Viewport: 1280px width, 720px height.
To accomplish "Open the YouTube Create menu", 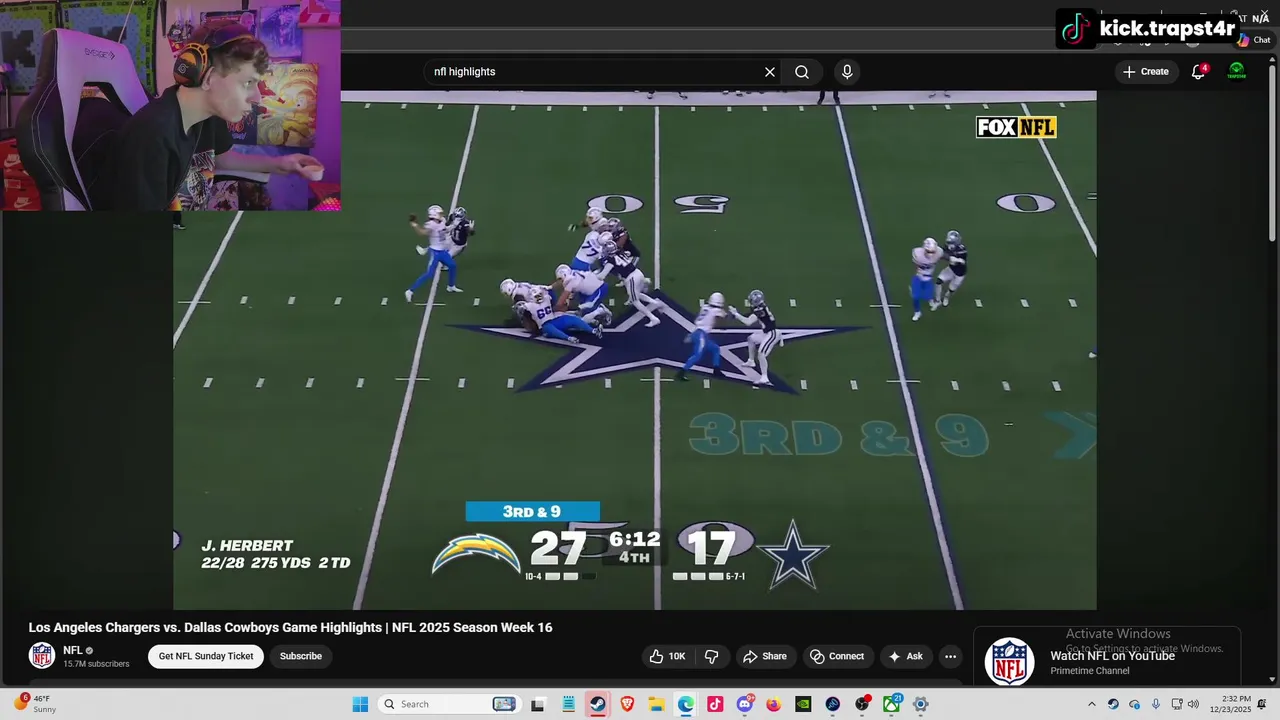I will point(1146,72).
